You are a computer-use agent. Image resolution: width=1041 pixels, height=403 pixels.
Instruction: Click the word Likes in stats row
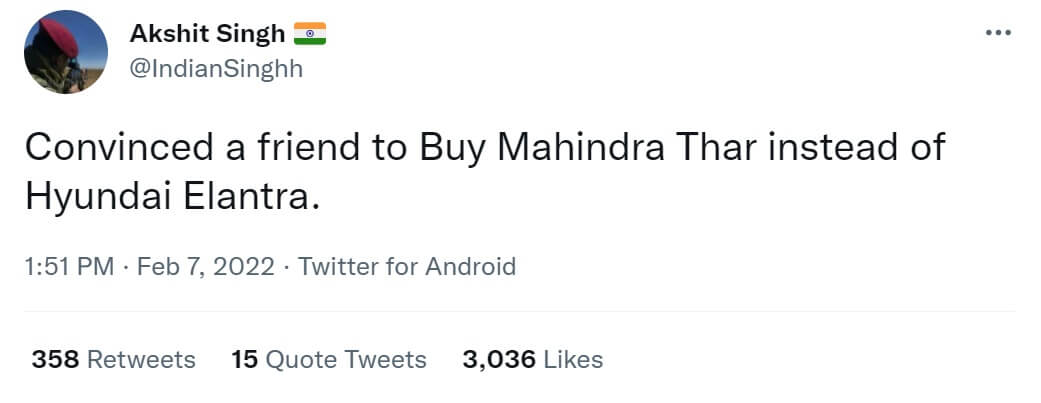click(x=573, y=359)
